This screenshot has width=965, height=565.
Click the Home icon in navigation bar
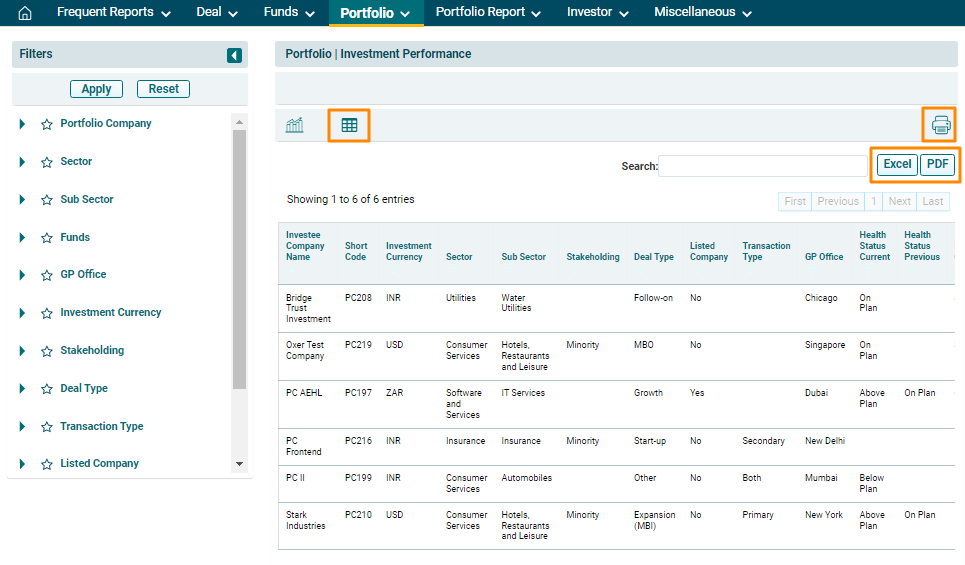pyautogui.click(x=25, y=13)
